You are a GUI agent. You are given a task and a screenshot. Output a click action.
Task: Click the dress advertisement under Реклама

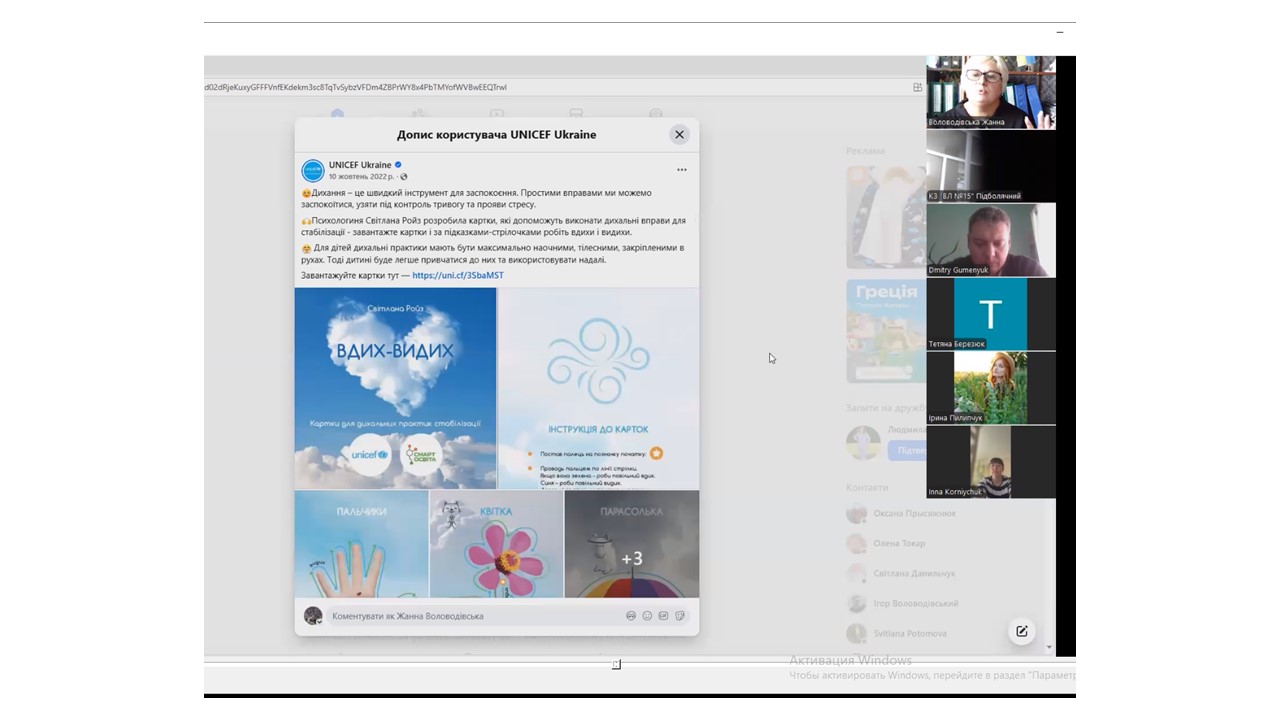click(886, 217)
